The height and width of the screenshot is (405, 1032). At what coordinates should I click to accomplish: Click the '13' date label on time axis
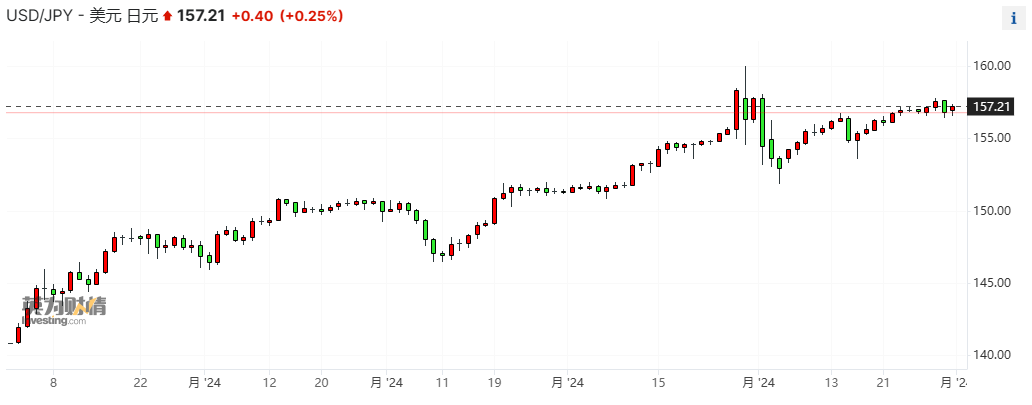pyautogui.click(x=831, y=383)
